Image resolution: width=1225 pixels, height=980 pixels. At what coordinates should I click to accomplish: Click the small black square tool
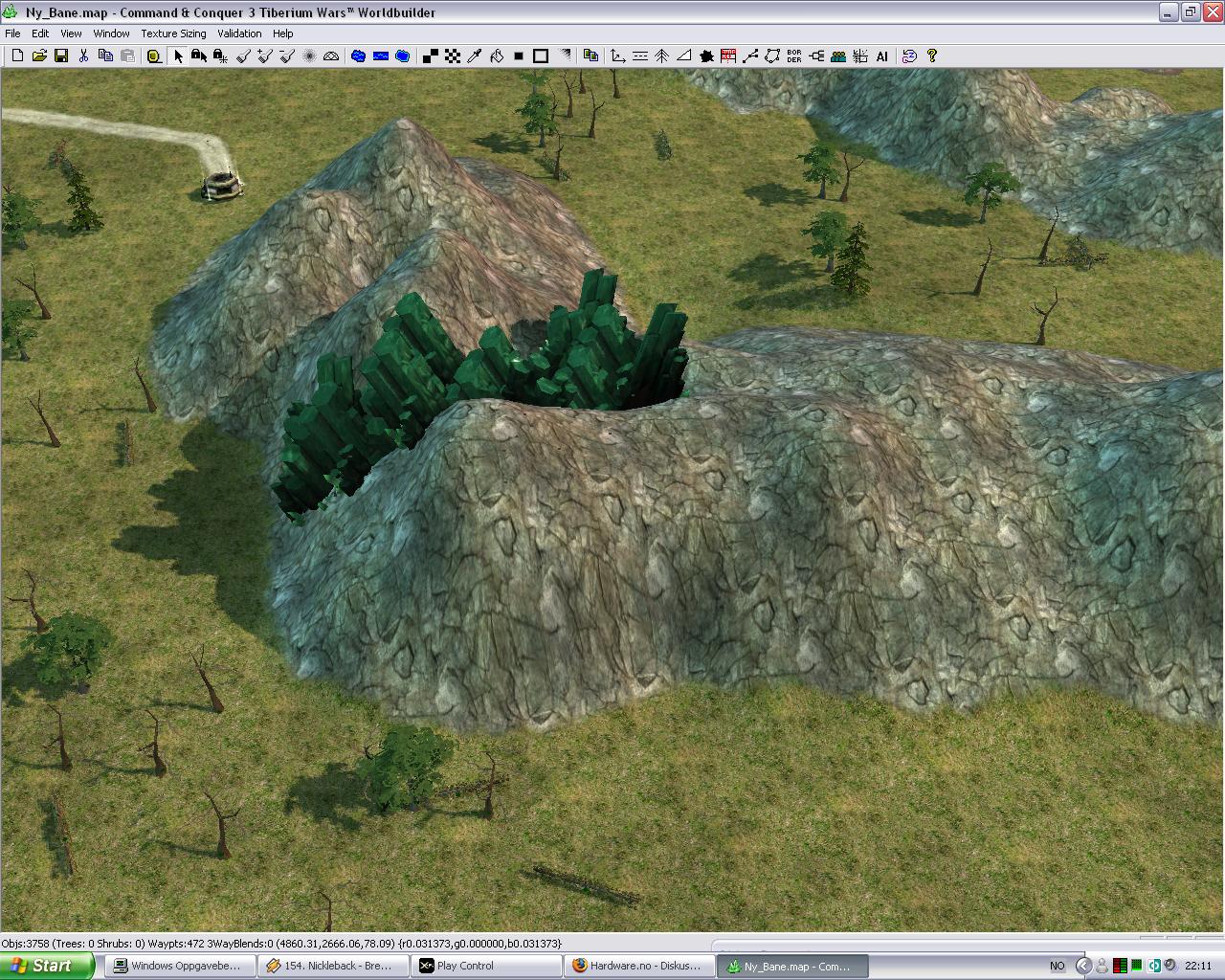point(519,56)
